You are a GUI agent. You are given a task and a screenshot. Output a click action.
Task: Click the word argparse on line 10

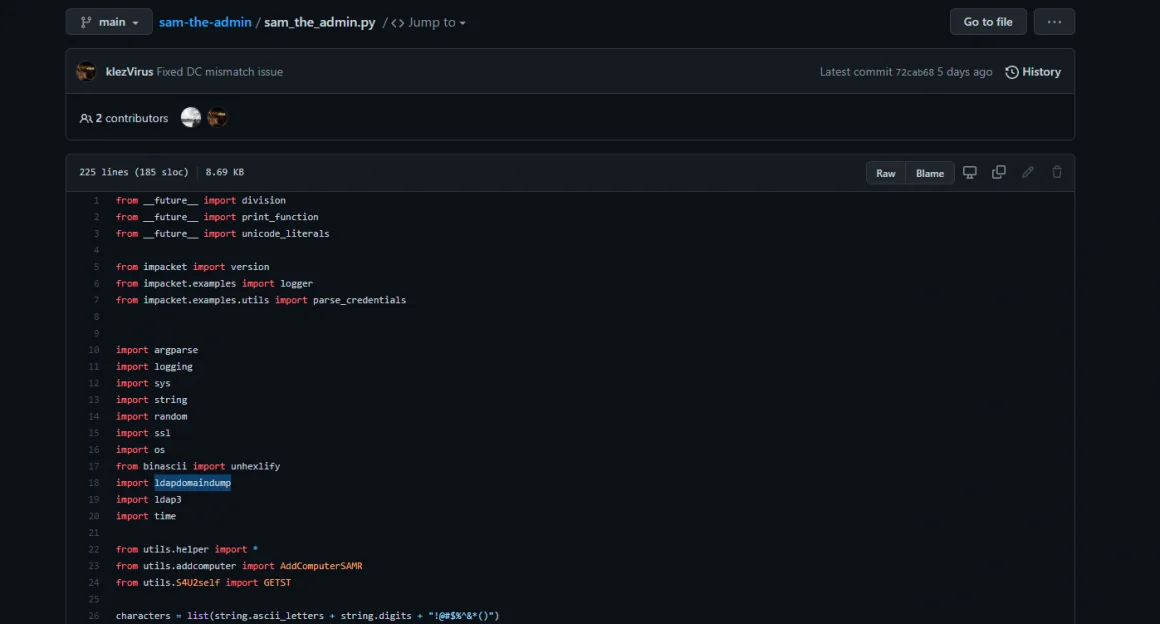pyautogui.click(x=176, y=350)
